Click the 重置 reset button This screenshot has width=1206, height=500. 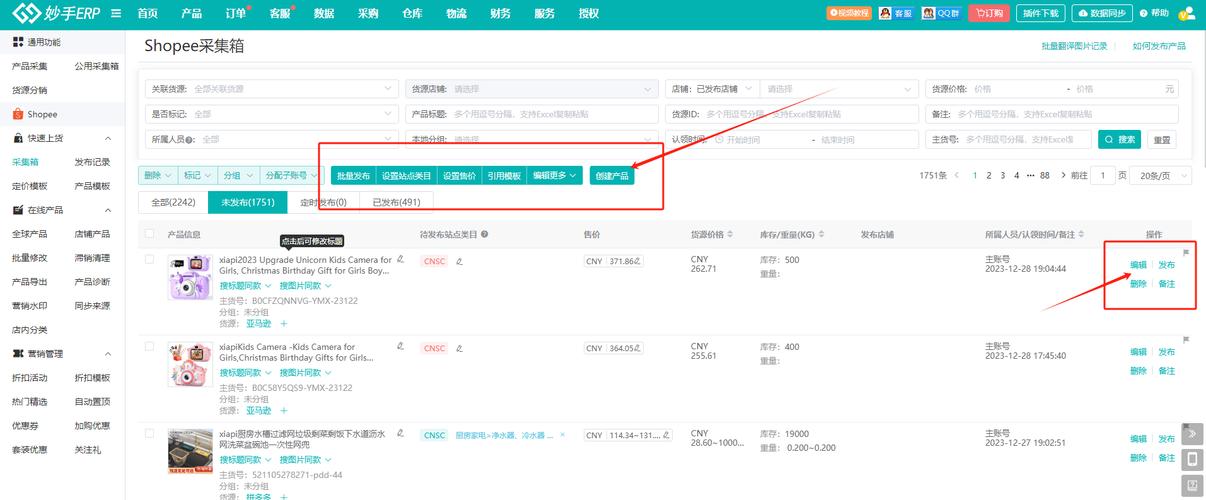pyautogui.click(x=1161, y=139)
